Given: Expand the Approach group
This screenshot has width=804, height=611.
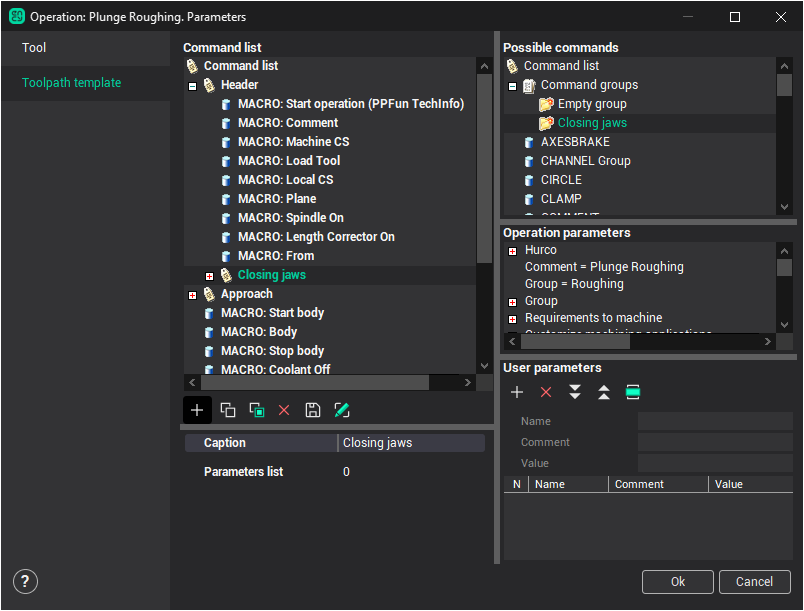Looking at the screenshot, I should coord(192,294).
